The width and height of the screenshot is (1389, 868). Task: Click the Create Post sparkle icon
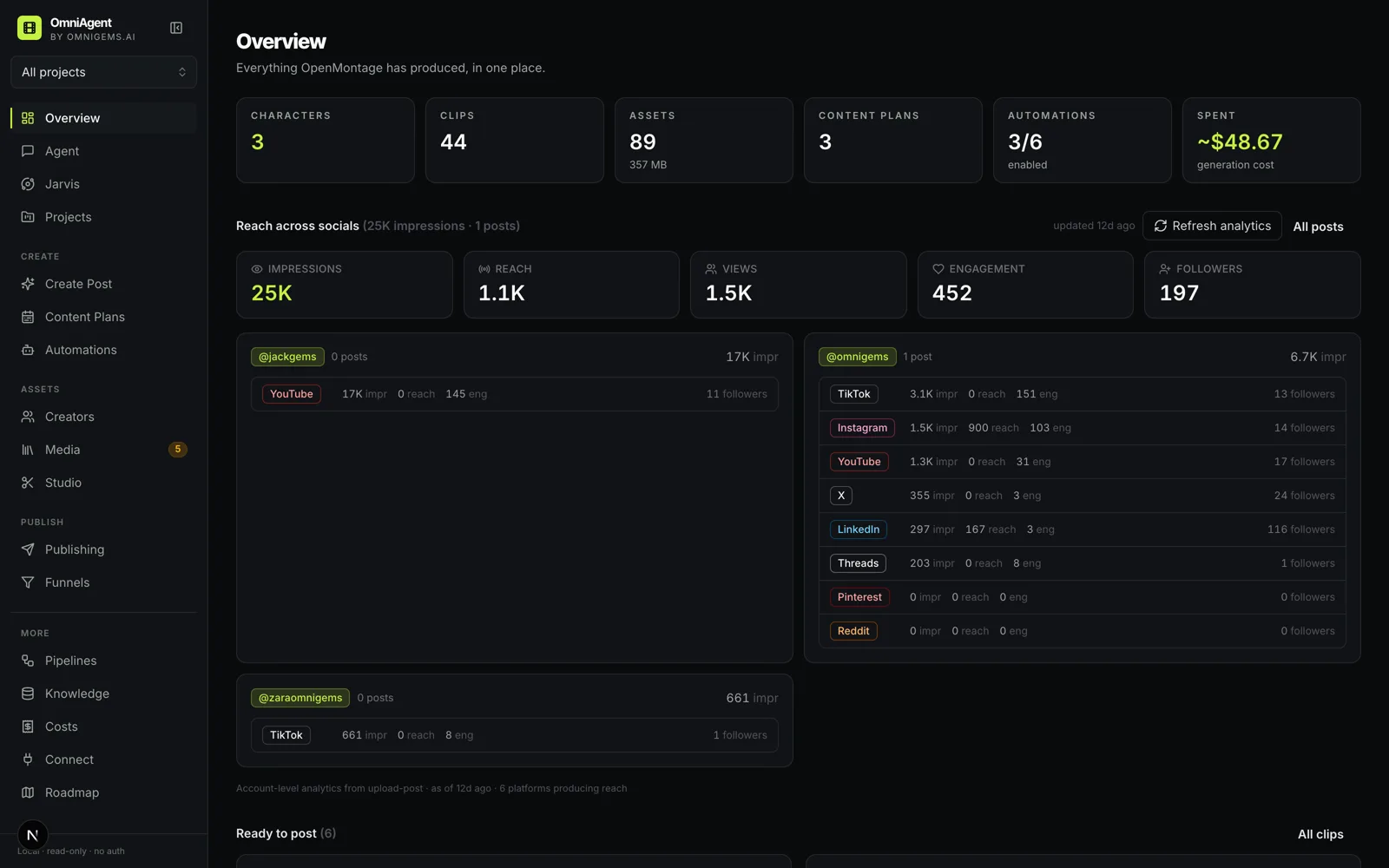(x=28, y=284)
